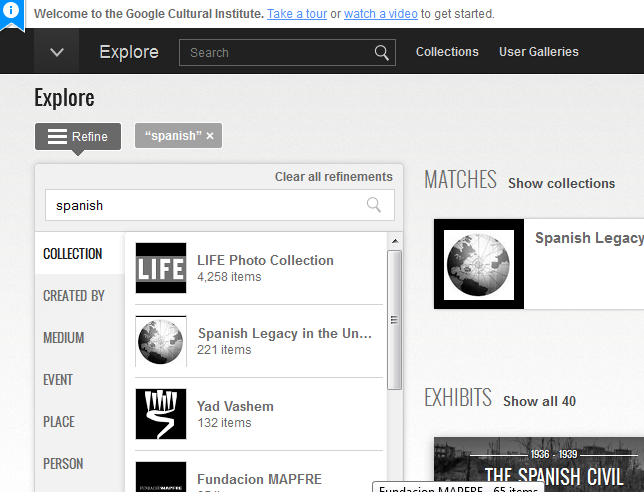Viewport: 644px width, 492px height.
Task: Expand the navigation chevron dropdown
Action: [57, 52]
